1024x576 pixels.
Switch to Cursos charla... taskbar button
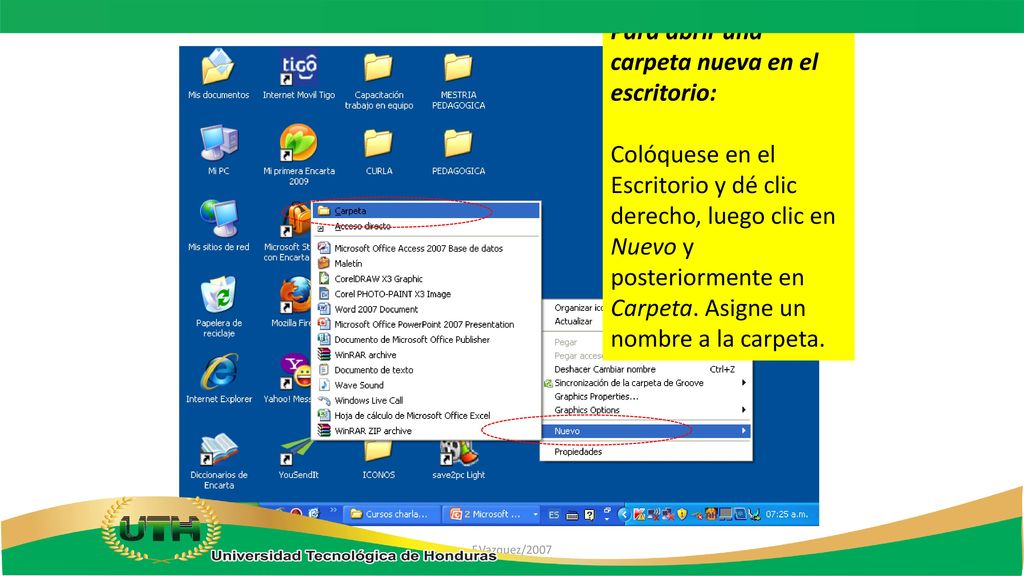(x=391, y=515)
